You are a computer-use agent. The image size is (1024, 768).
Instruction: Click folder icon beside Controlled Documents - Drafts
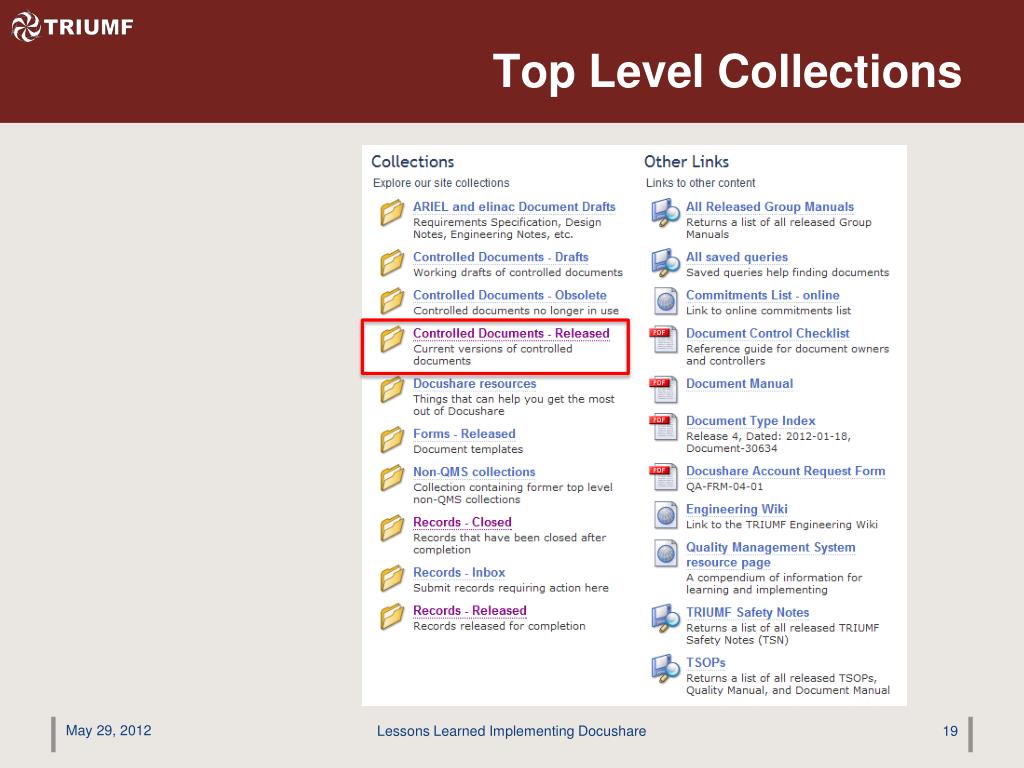[x=392, y=263]
